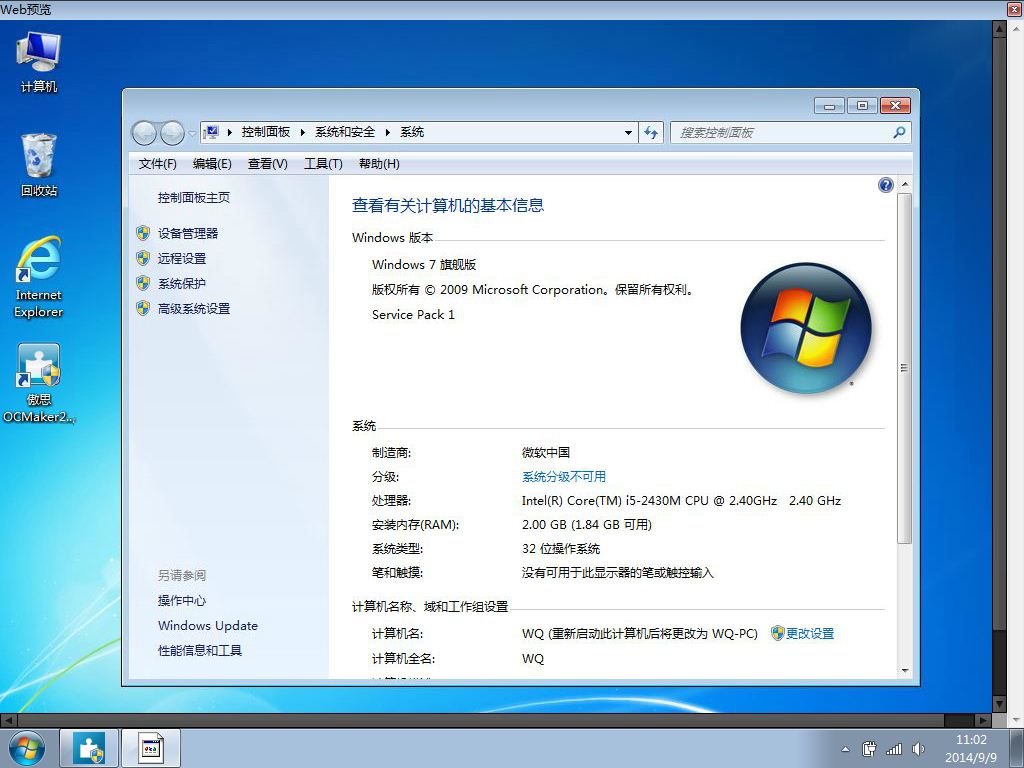Select the Internet Explorer desktop shortcut
Image resolution: width=1024 pixels, height=768 pixels.
(39, 278)
